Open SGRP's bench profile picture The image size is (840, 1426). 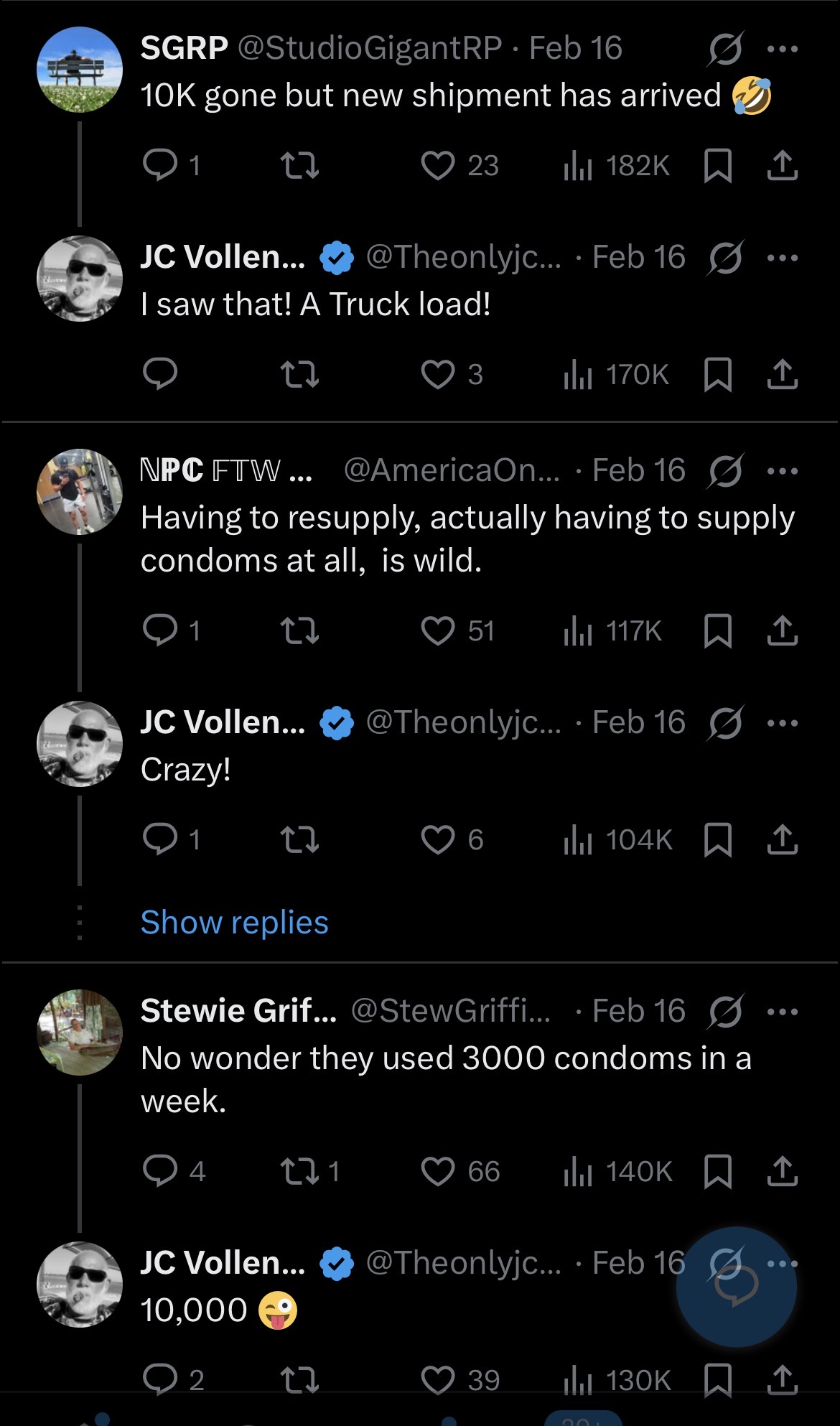click(80, 70)
